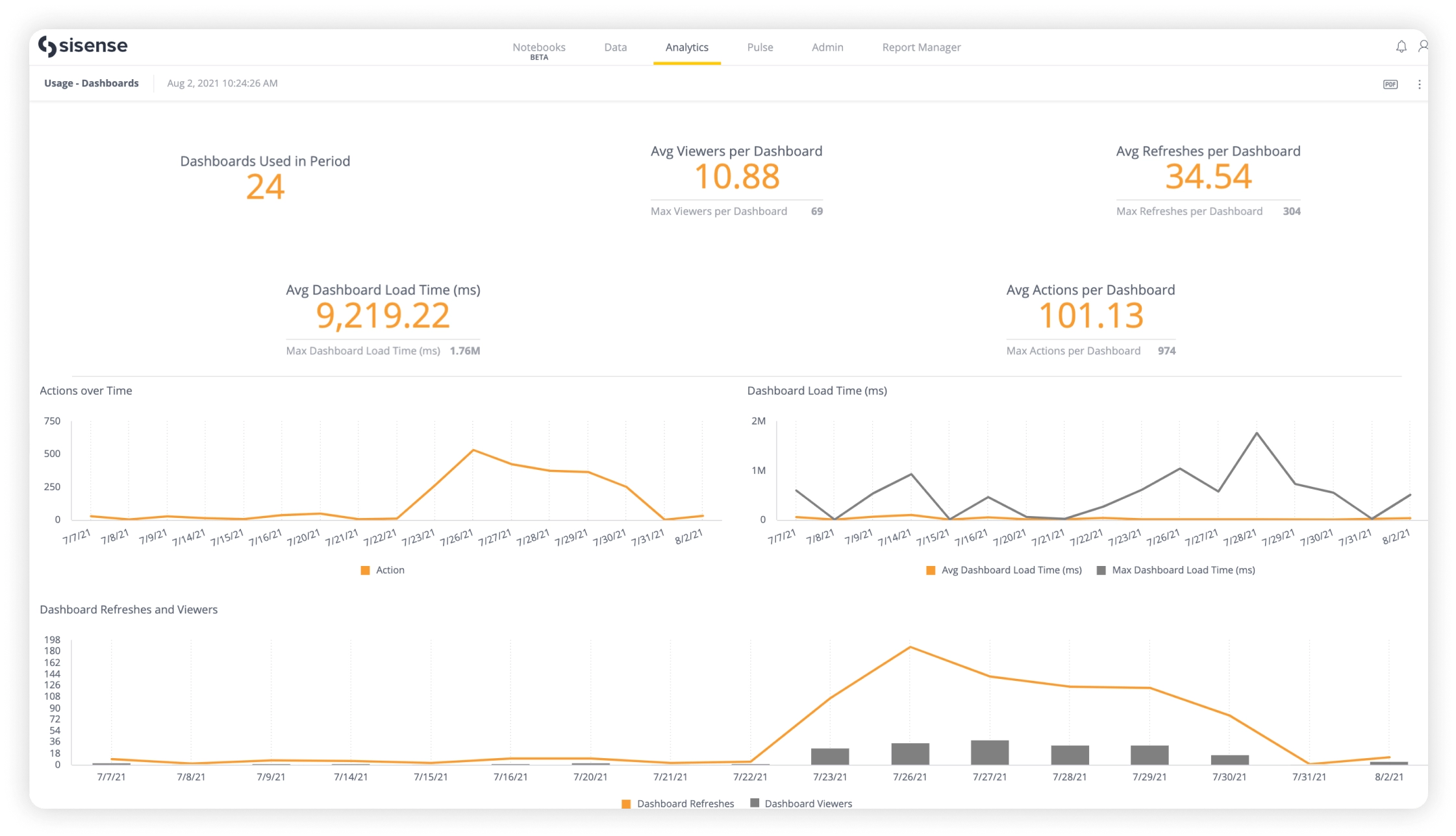
Task: Select the Notebooks BETA tab
Action: click(x=538, y=47)
